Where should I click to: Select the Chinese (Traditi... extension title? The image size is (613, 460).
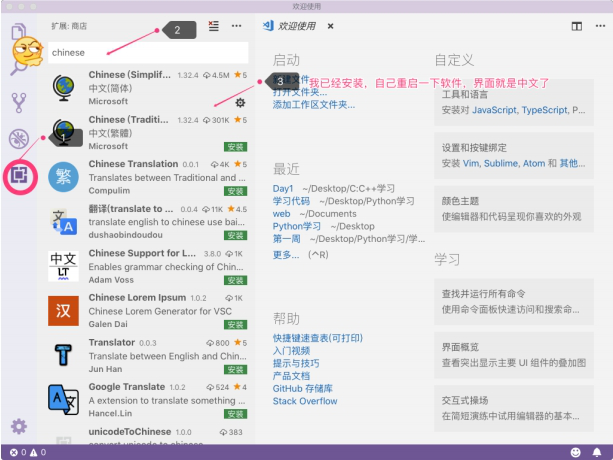[129, 120]
